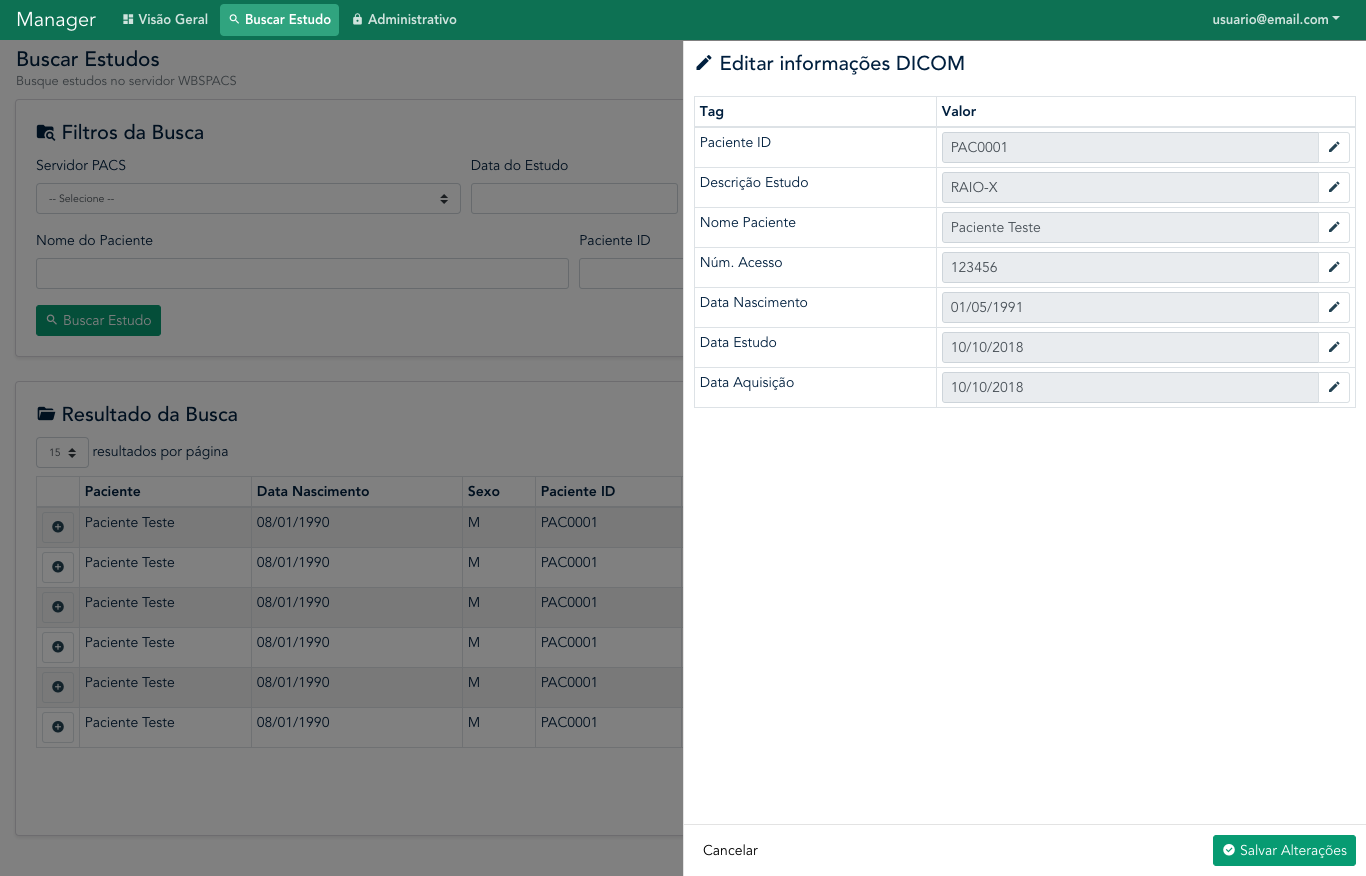Click the Data do Estudo field
The height and width of the screenshot is (876, 1366).
575,198
